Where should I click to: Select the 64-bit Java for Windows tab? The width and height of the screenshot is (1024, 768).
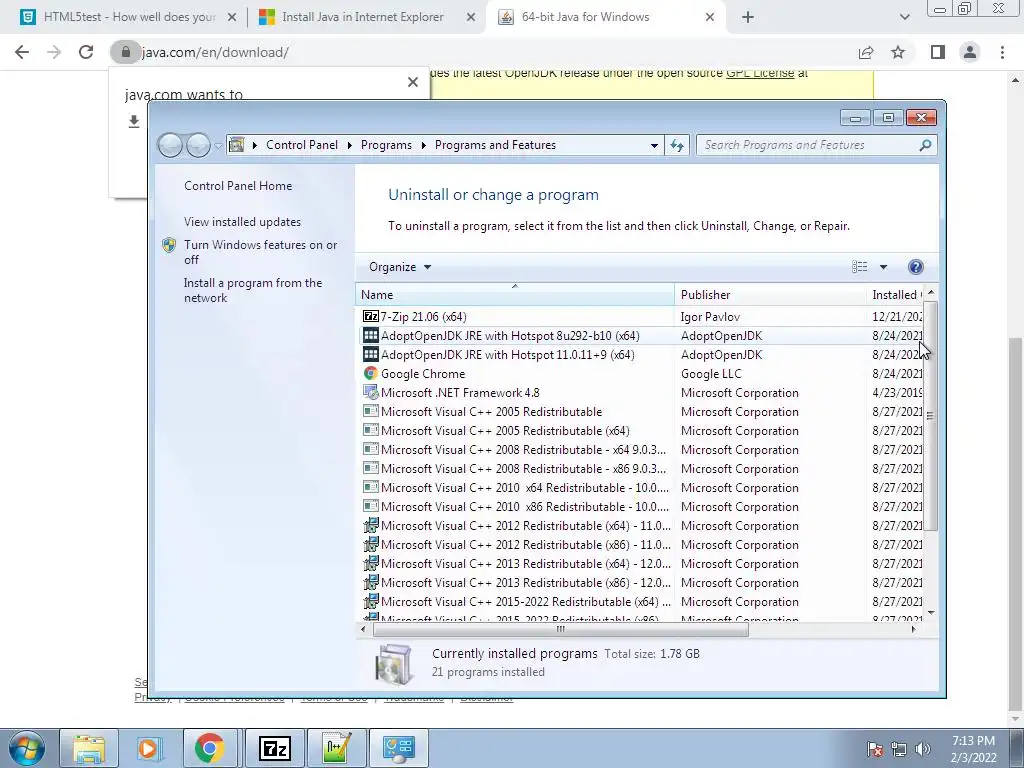click(x=605, y=18)
